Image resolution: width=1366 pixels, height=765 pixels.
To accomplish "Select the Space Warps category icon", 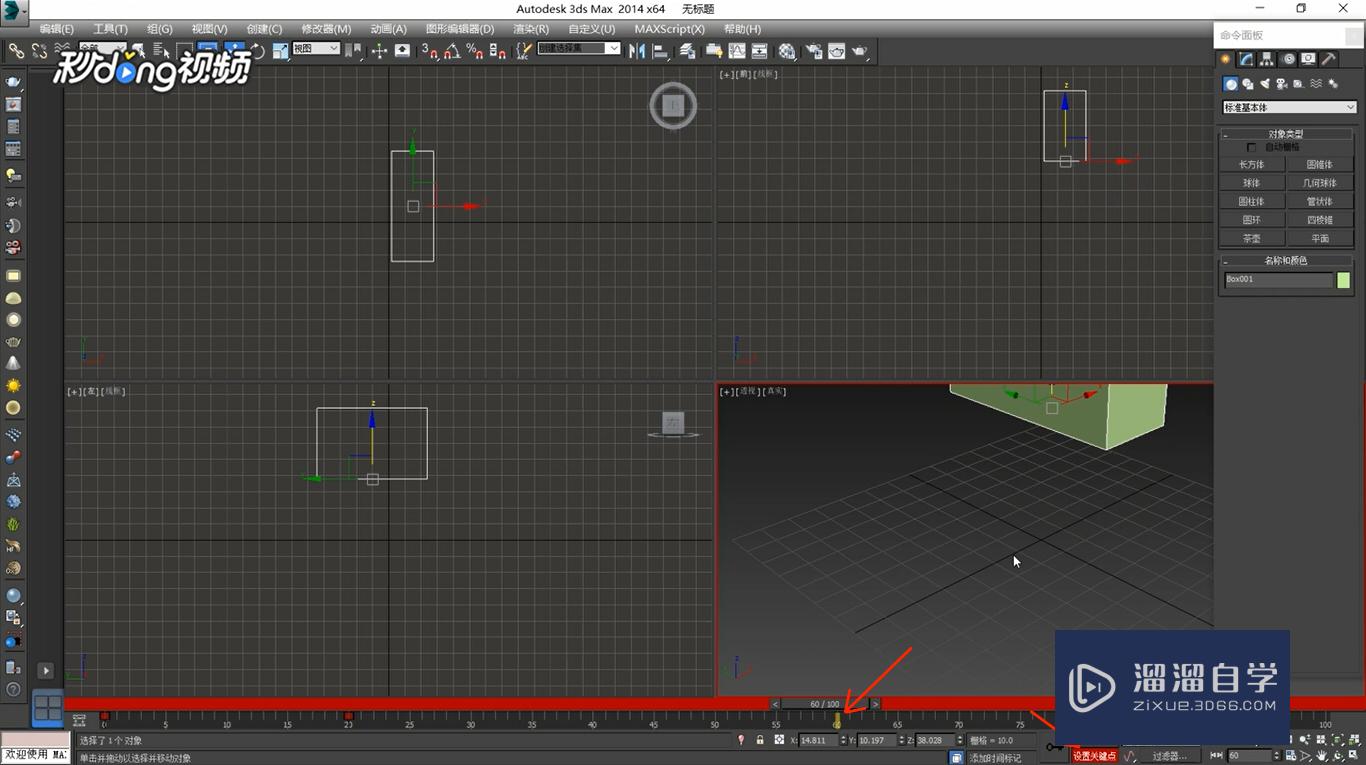I will 1316,84.
